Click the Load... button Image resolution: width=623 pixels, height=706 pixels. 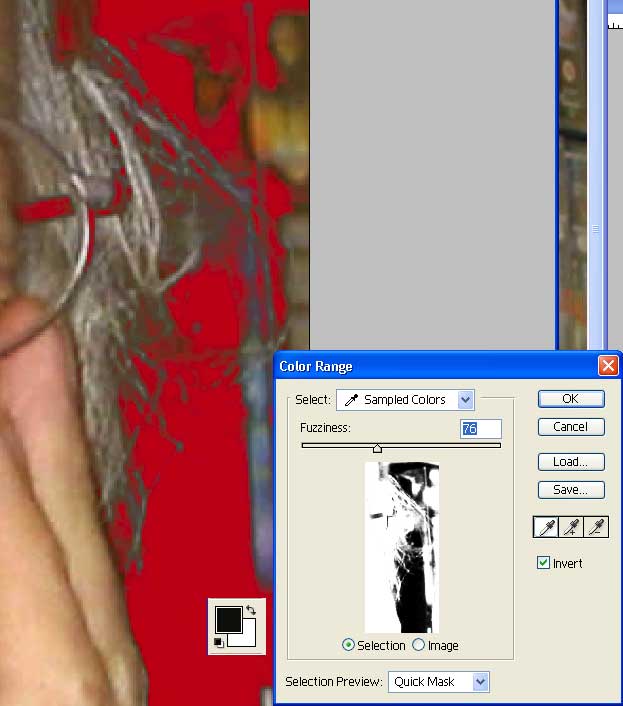point(571,462)
